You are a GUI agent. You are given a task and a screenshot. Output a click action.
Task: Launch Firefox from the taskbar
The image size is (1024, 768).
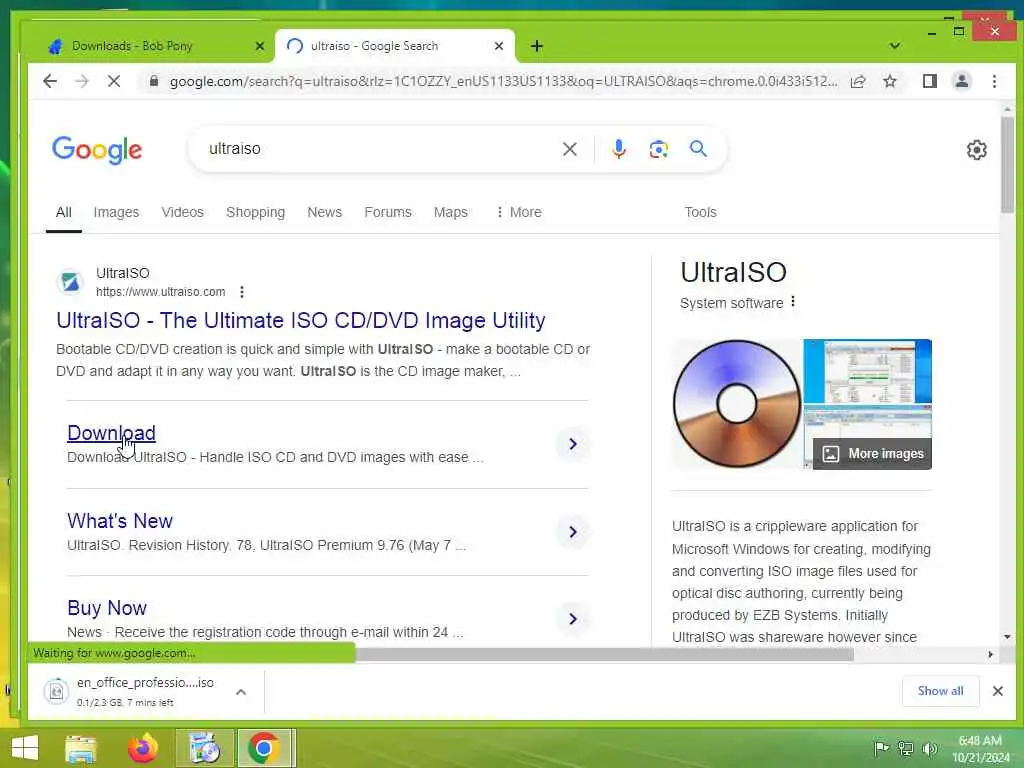point(143,748)
